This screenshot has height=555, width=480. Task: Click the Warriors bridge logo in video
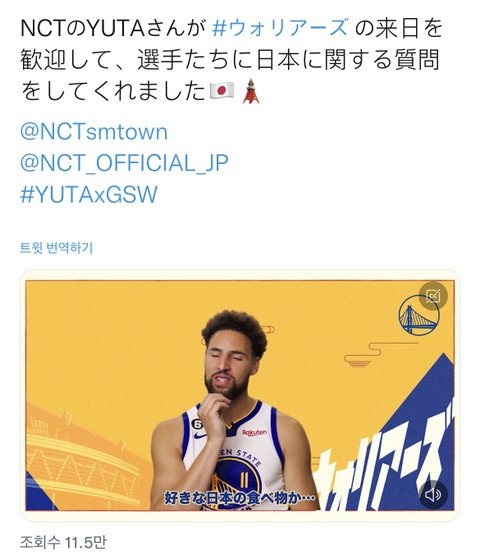(418, 316)
